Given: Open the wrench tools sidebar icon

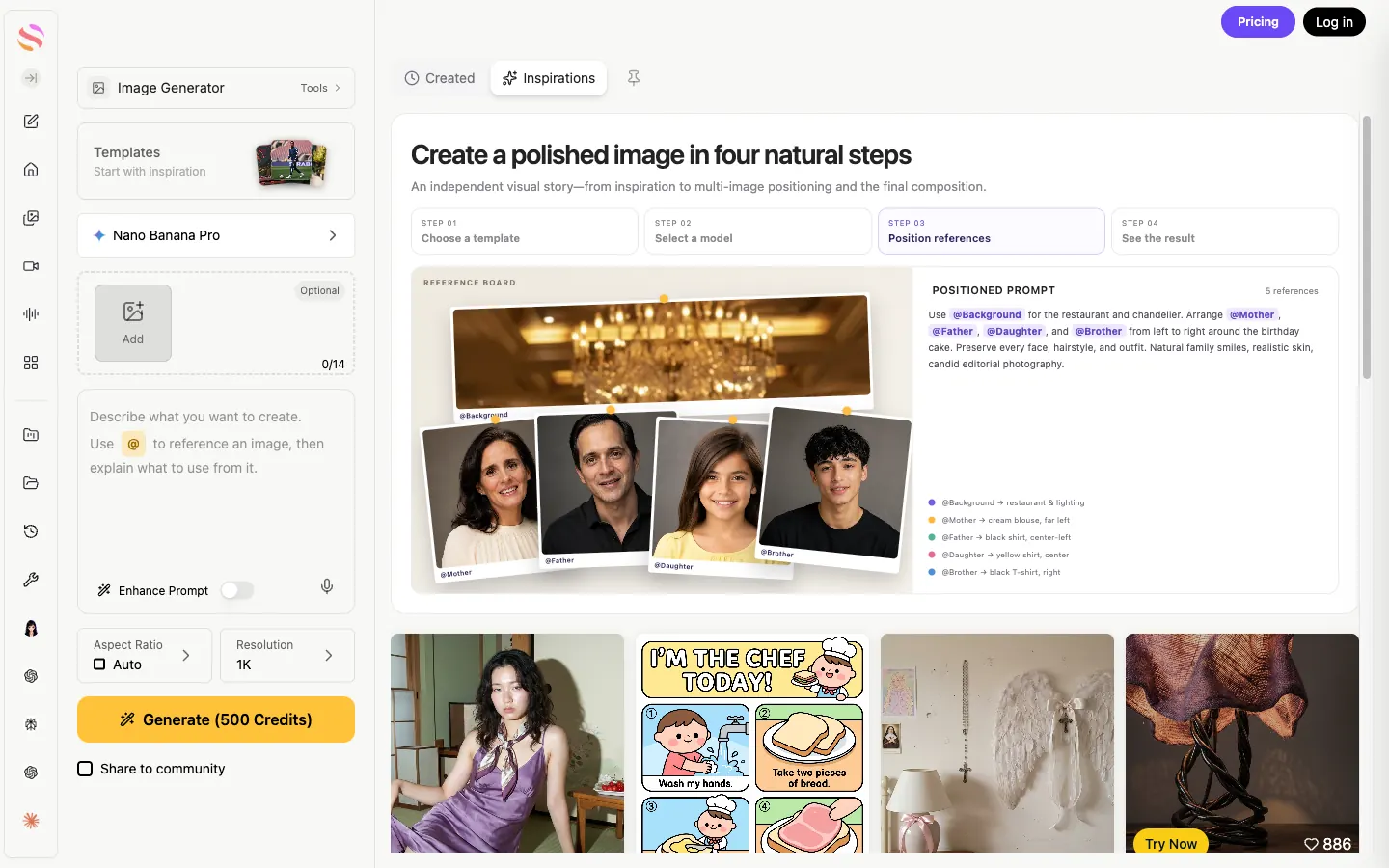Looking at the screenshot, I should [31, 580].
